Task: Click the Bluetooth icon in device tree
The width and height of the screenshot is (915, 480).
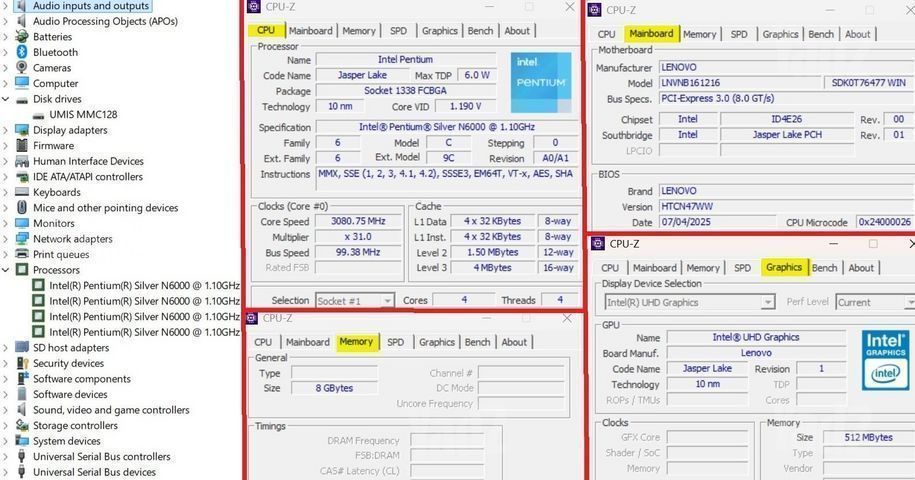Action: point(22,52)
